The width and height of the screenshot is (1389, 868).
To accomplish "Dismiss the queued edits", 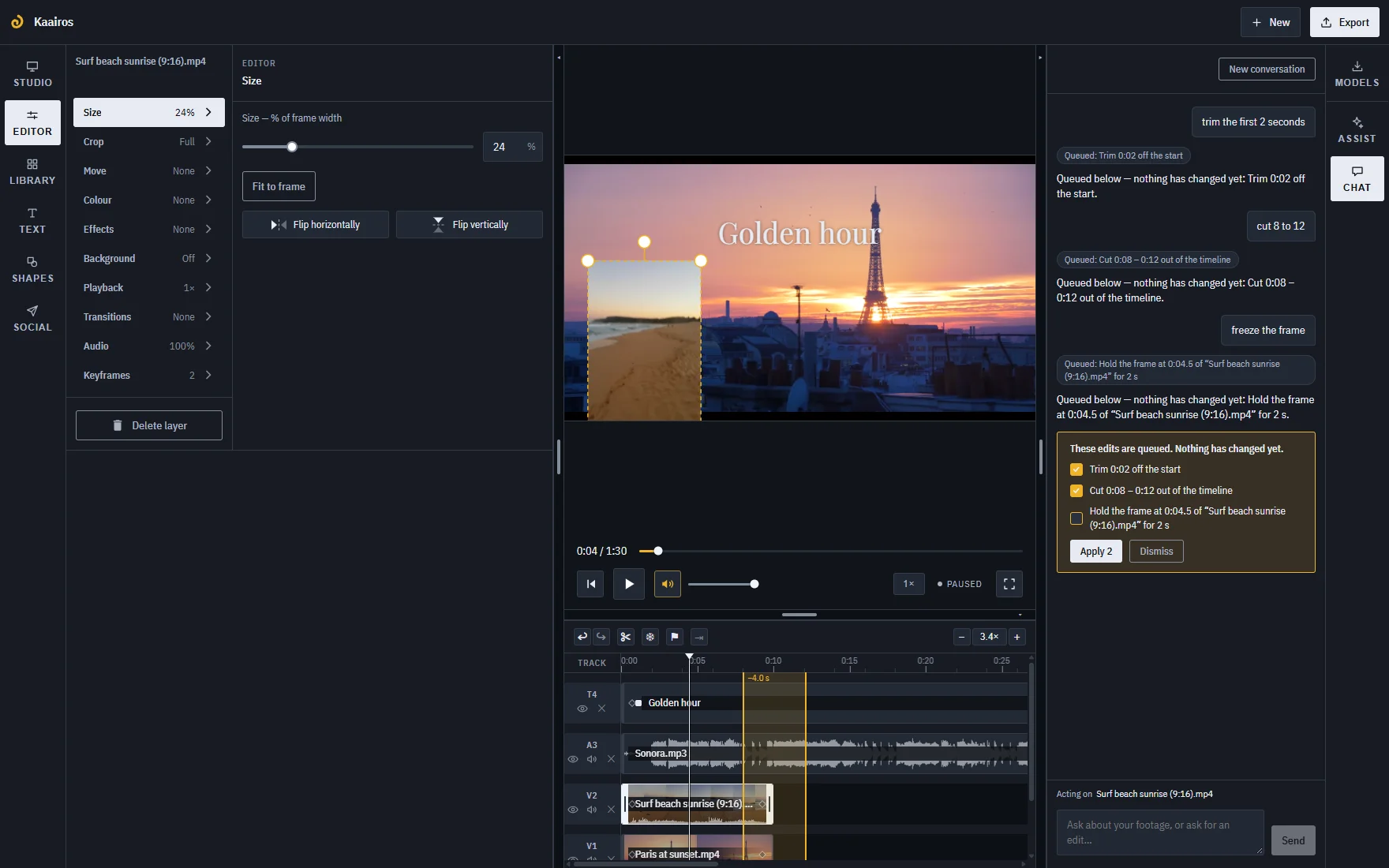I will click(x=1156, y=552).
